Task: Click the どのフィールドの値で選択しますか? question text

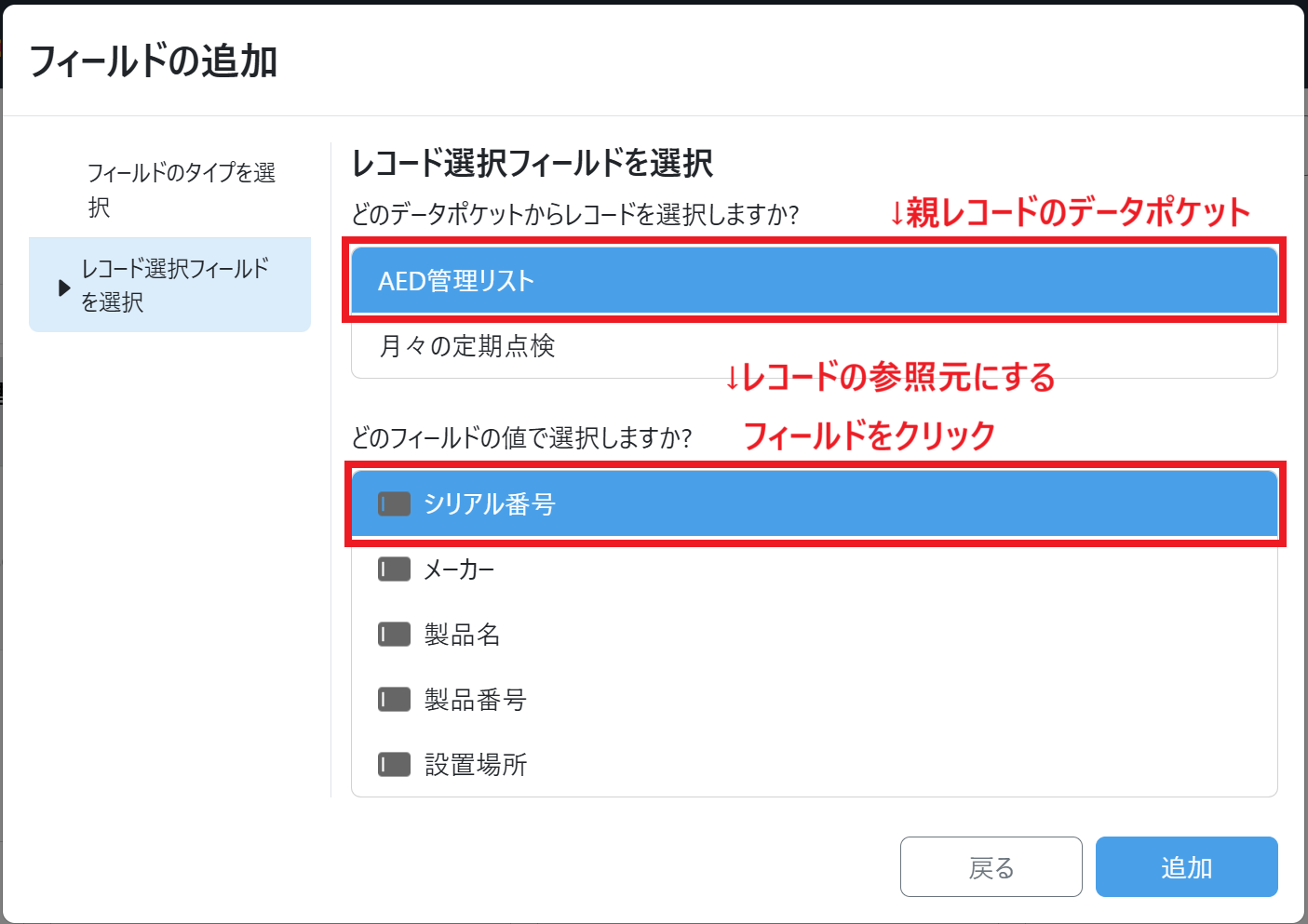Action: [521, 437]
